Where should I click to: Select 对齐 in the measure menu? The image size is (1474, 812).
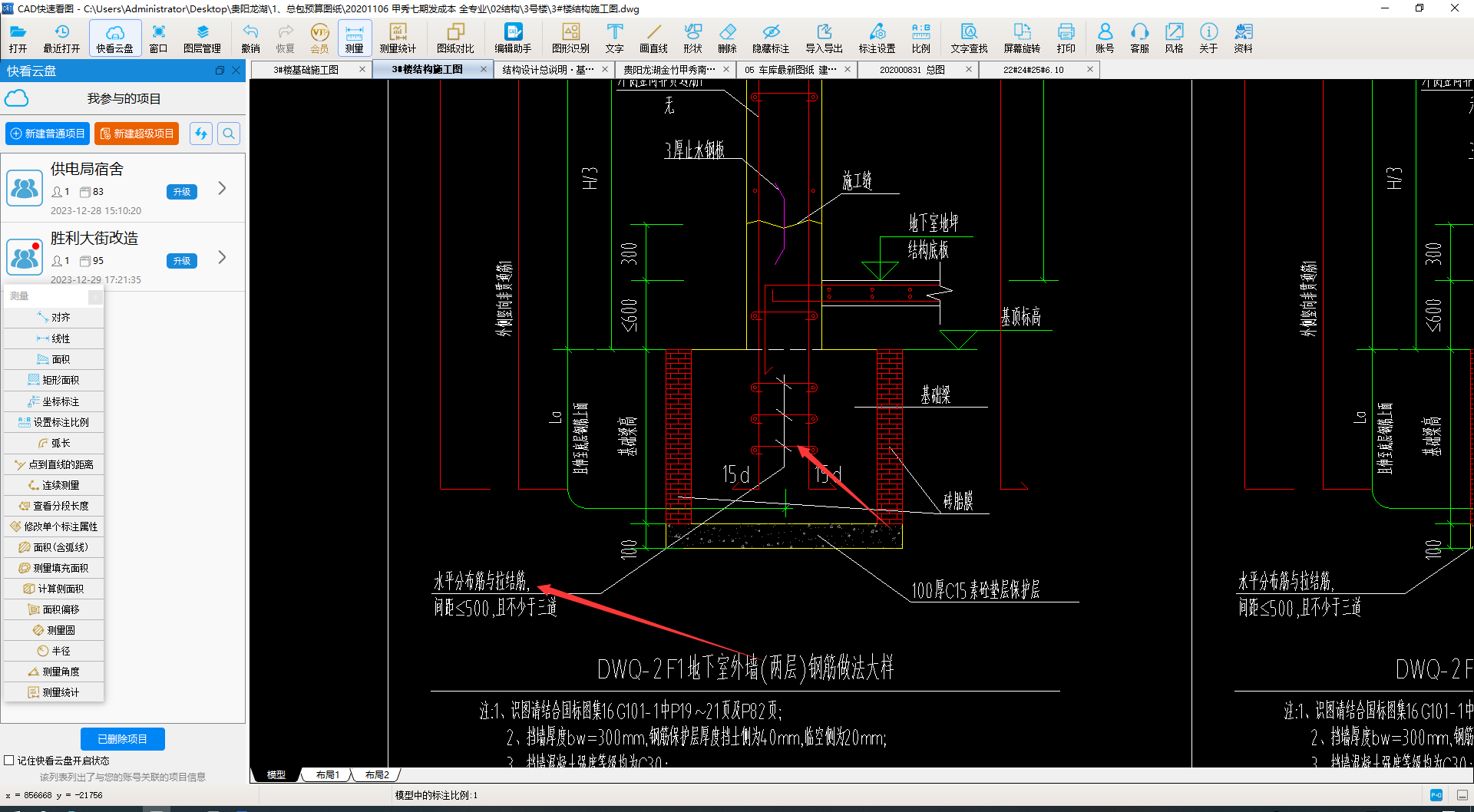[54, 317]
